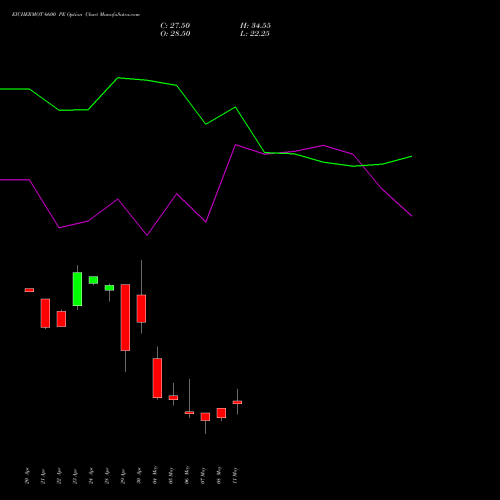Image resolution: width=500 pixels, height=500 pixels.
Task: Select the red candlestick of 21 Apr
Action: [45, 313]
